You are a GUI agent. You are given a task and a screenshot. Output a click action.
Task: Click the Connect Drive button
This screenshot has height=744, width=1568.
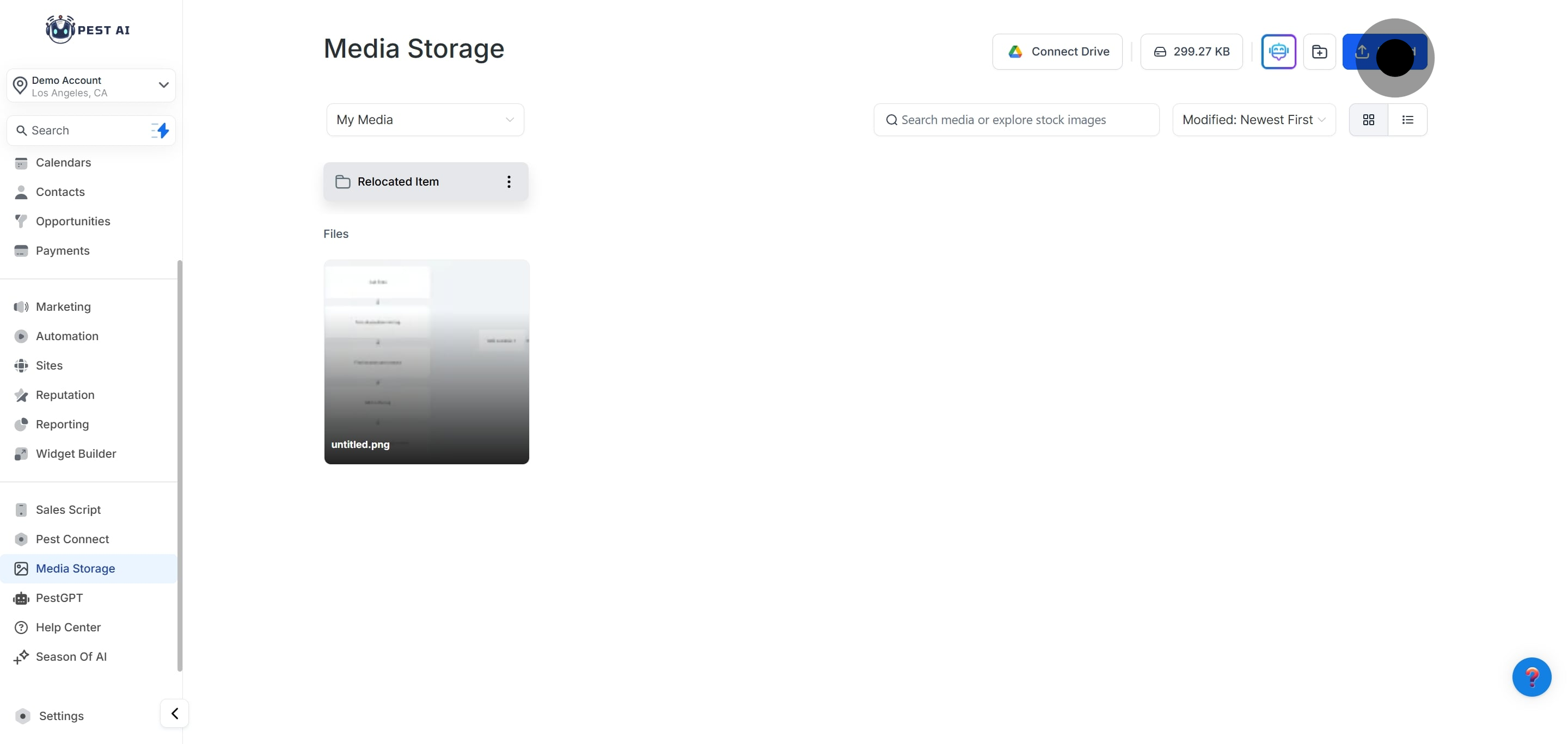[x=1057, y=51]
